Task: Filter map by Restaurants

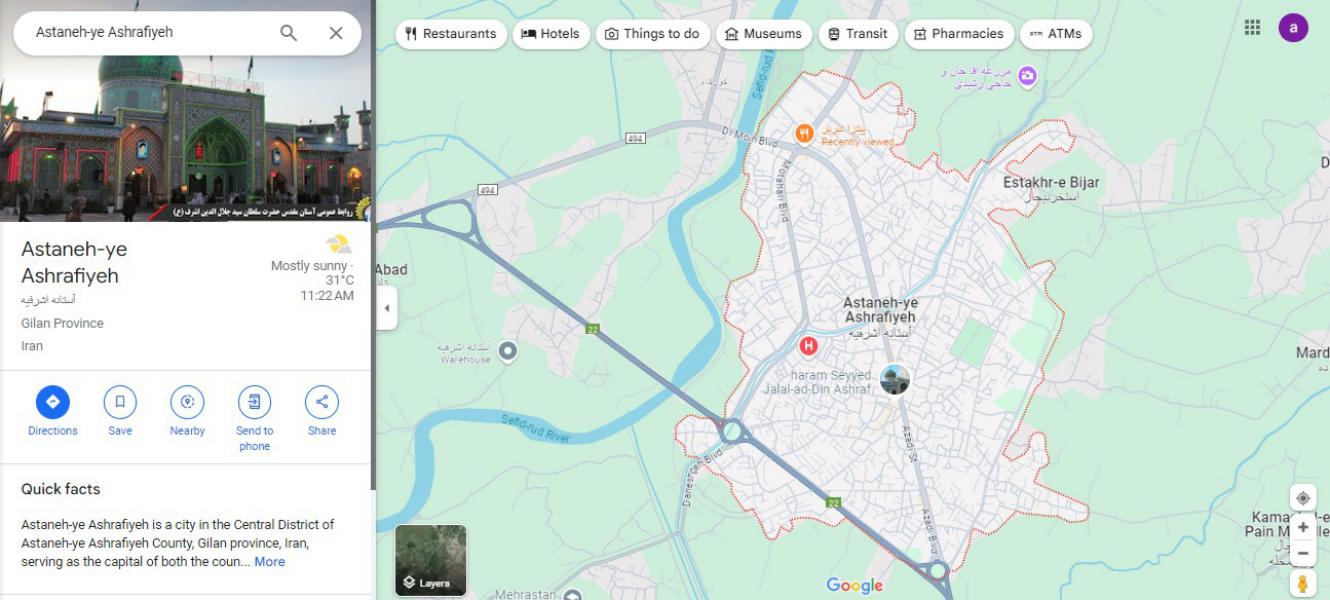Action: coord(450,34)
